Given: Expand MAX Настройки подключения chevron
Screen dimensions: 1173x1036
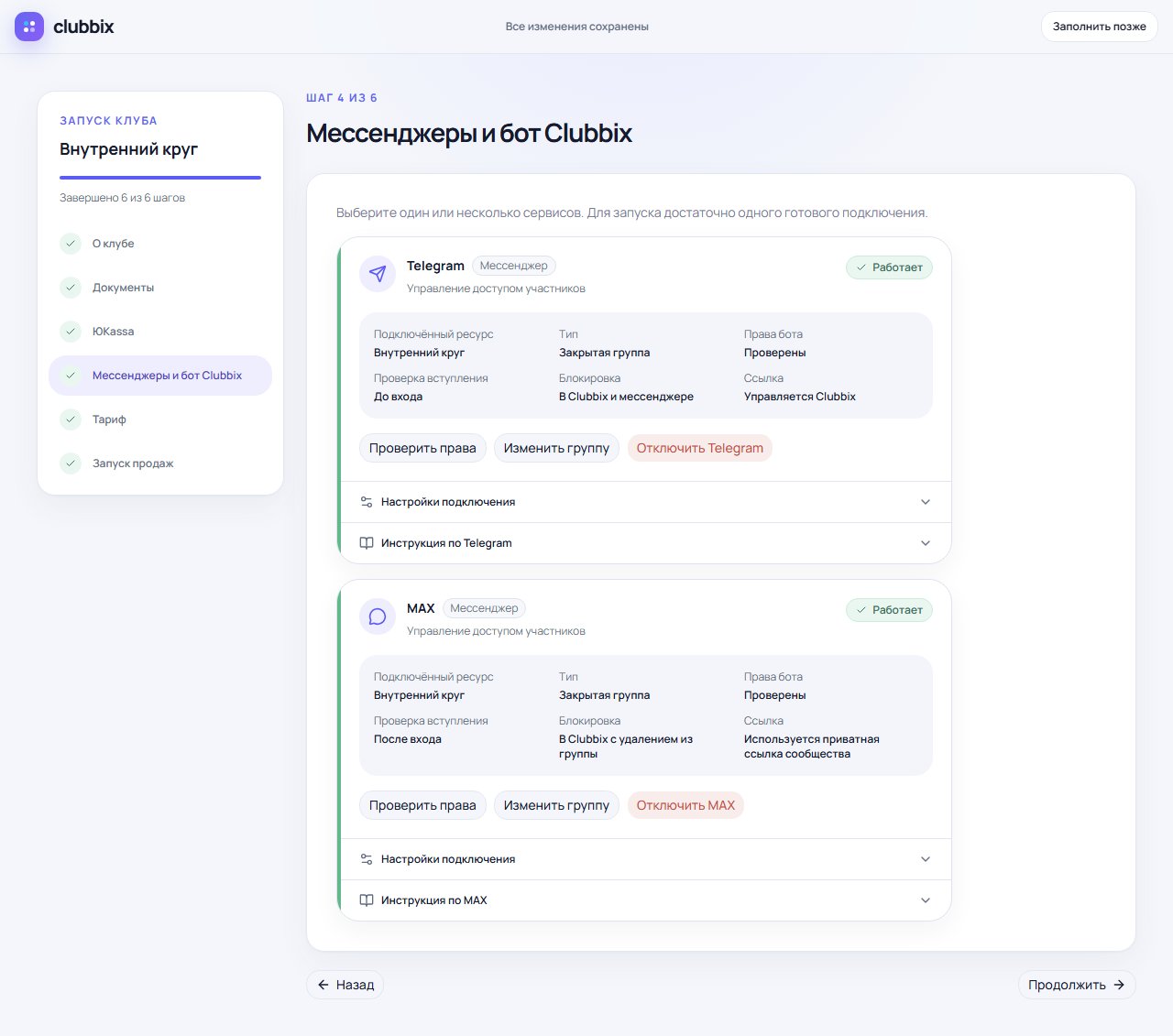Looking at the screenshot, I should 926,859.
